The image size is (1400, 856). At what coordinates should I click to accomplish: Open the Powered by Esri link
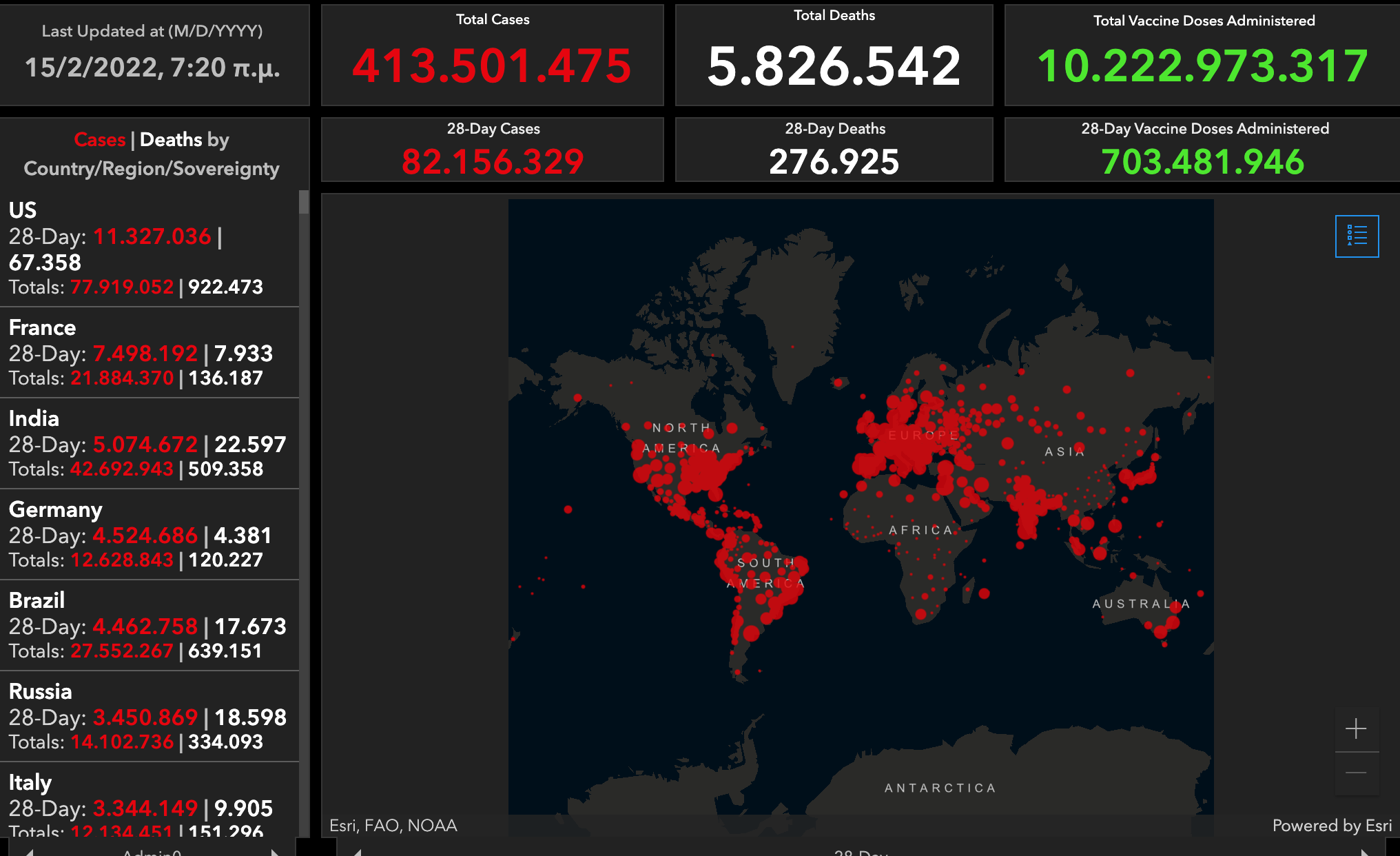1331,826
